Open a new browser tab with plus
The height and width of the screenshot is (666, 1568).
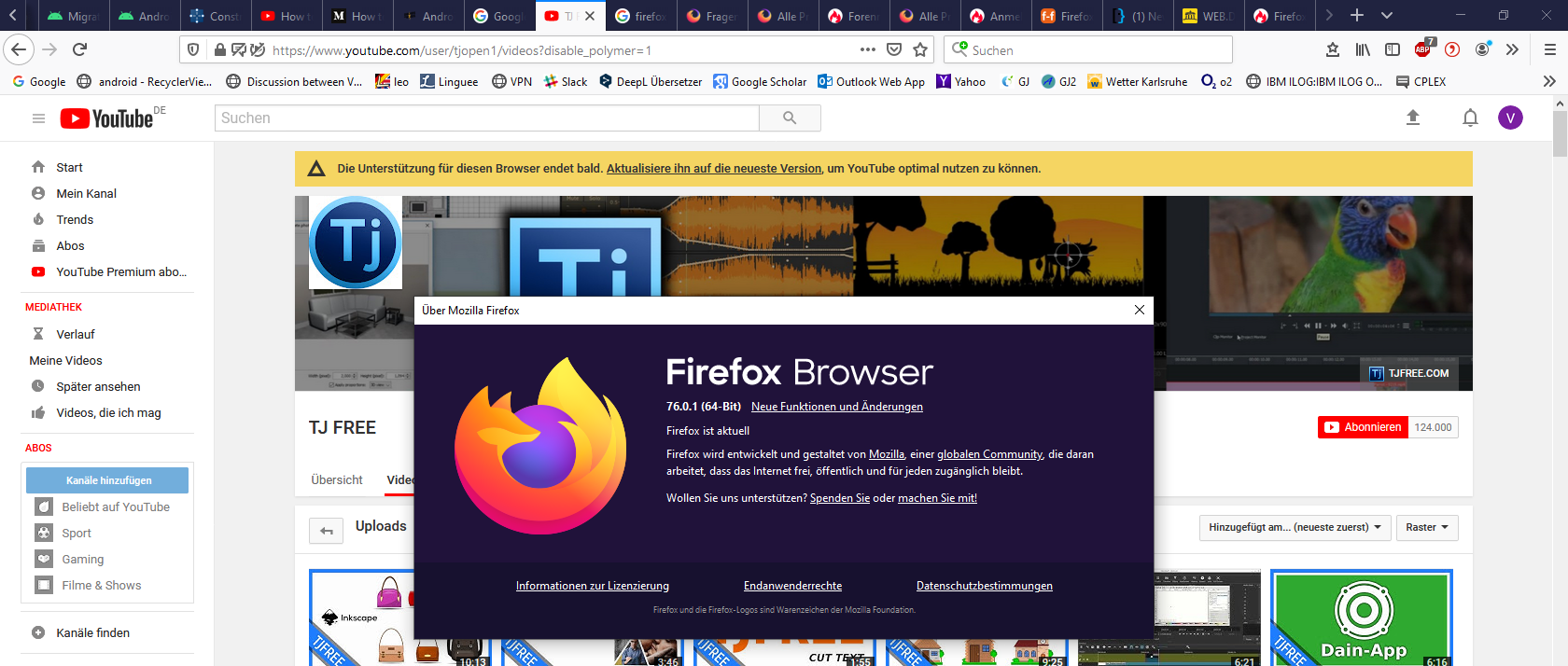tap(1357, 16)
